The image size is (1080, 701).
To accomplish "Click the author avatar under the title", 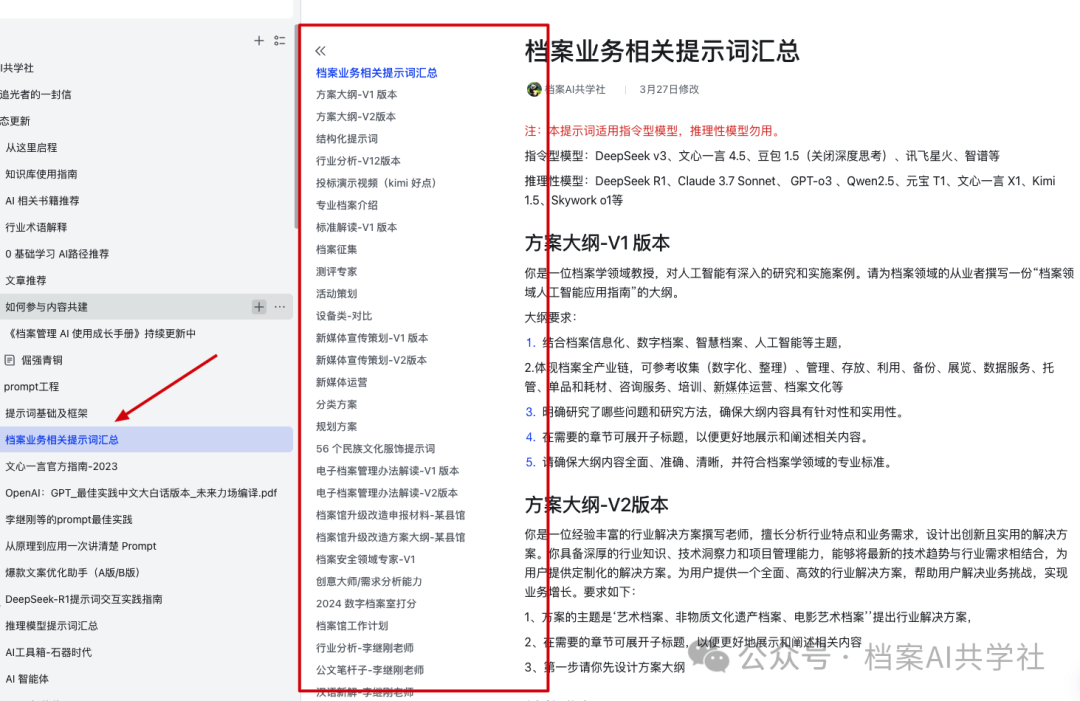I will 533,90.
